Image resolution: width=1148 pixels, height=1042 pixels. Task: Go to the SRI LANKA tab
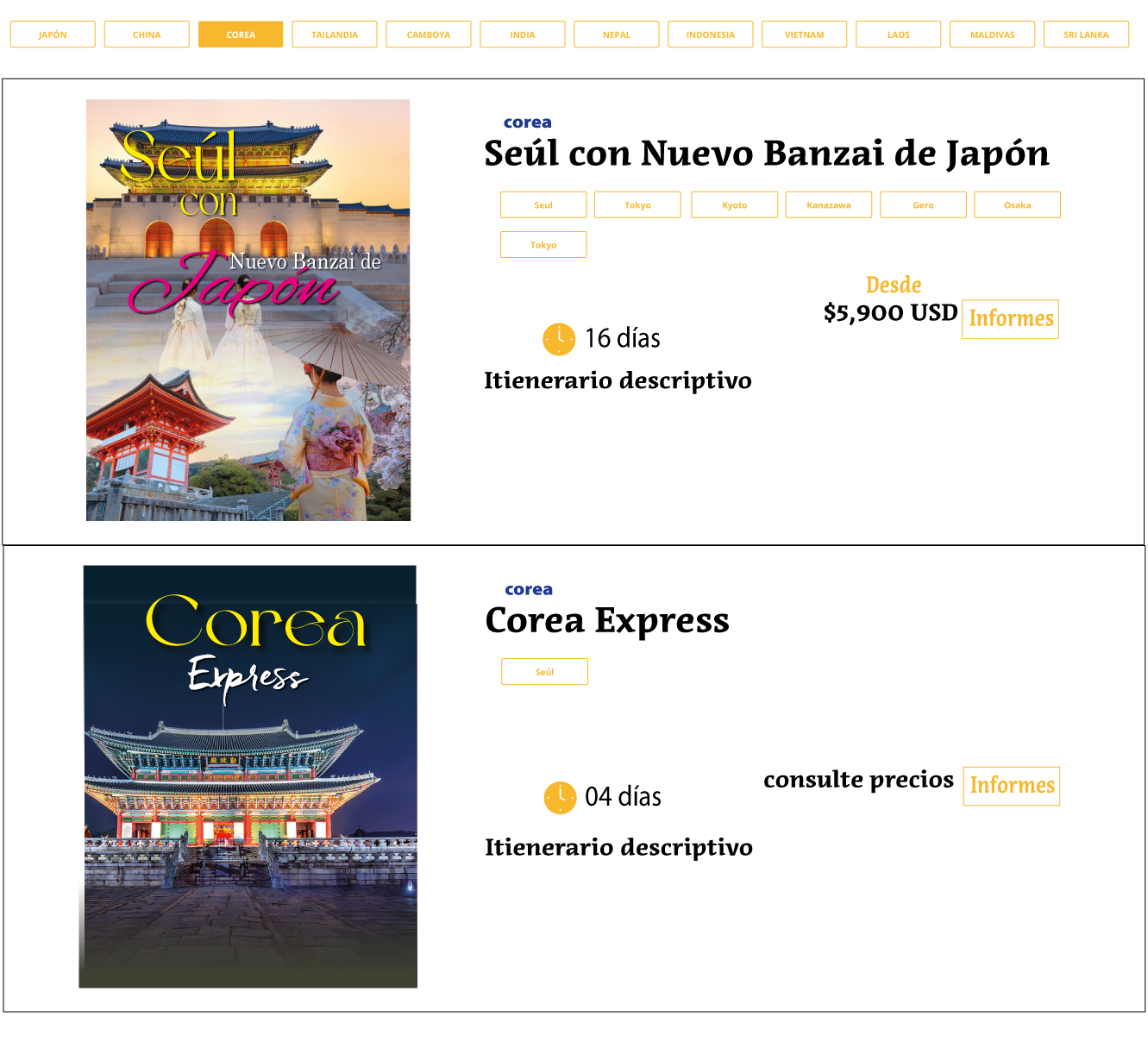coord(1086,35)
